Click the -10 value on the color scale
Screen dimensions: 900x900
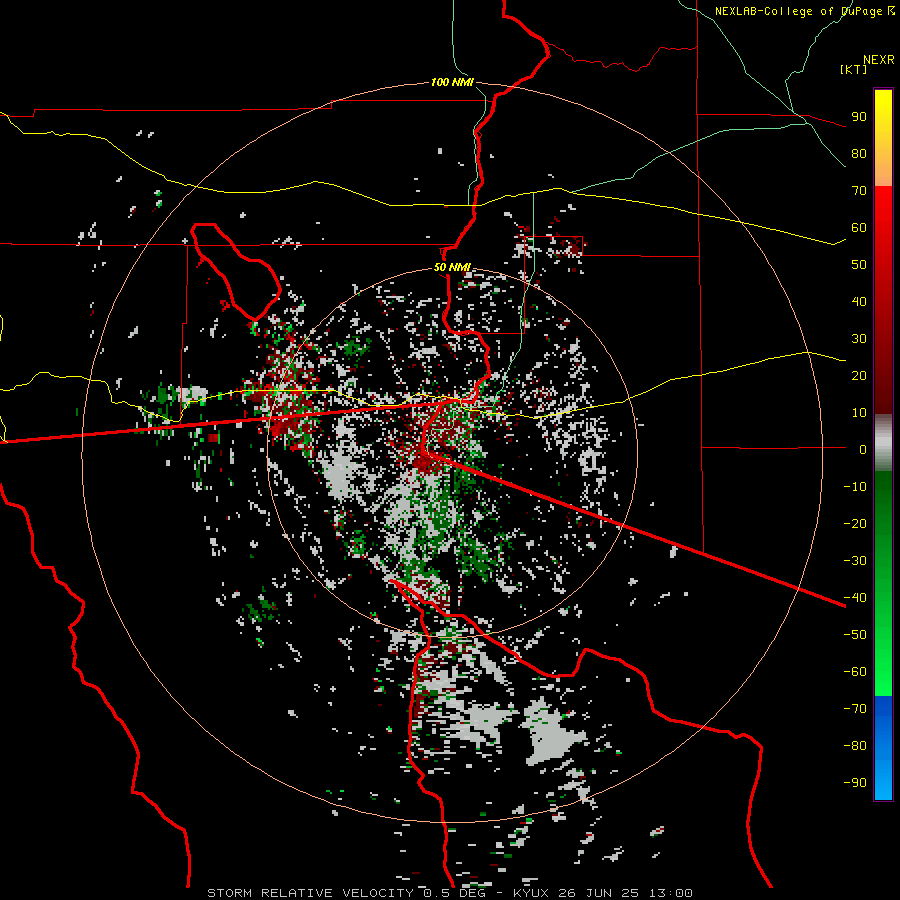click(855, 487)
